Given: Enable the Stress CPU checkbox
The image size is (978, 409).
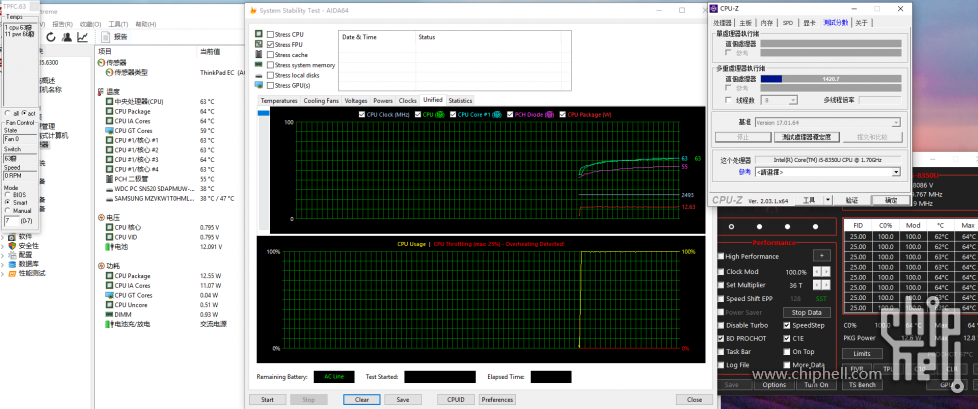Looking at the screenshot, I should [x=270, y=34].
